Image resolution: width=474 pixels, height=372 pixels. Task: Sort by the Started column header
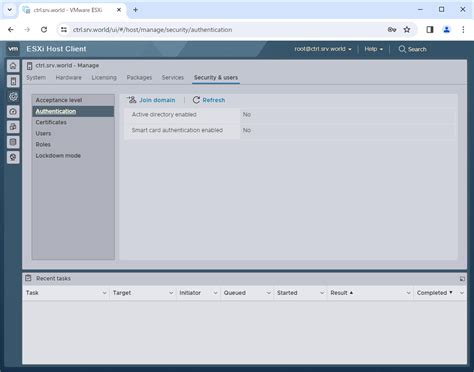(287, 293)
